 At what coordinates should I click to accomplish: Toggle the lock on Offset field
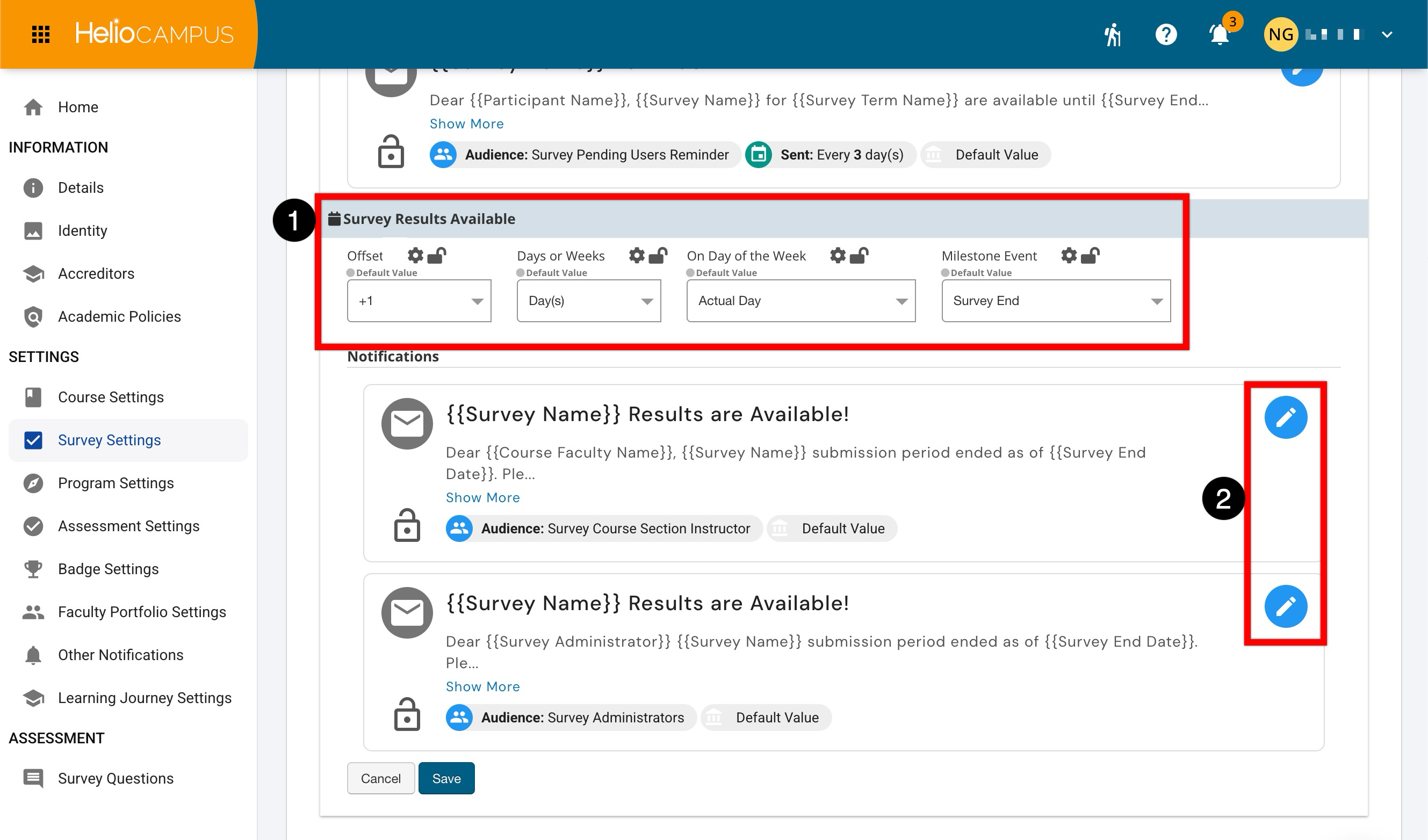point(437,256)
